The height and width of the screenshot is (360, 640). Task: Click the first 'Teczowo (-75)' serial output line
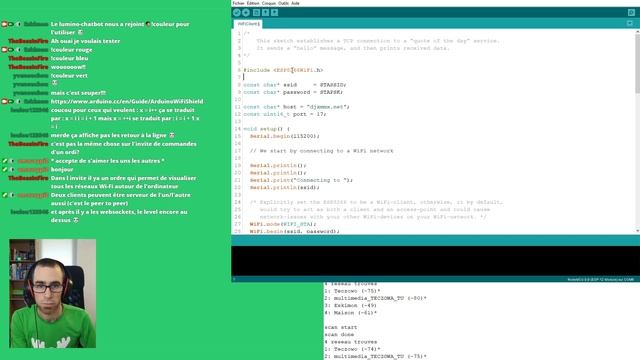coord(353,291)
